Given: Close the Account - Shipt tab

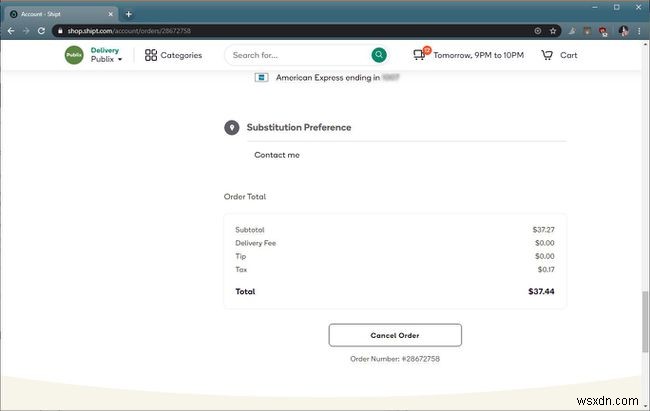Looking at the screenshot, I should (111, 14).
